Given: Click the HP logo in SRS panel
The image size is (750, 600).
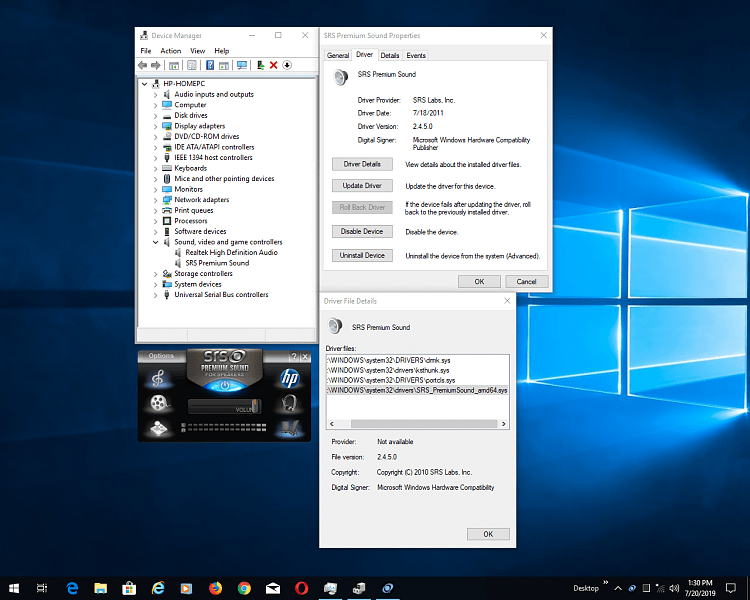Looking at the screenshot, I should pos(290,378).
